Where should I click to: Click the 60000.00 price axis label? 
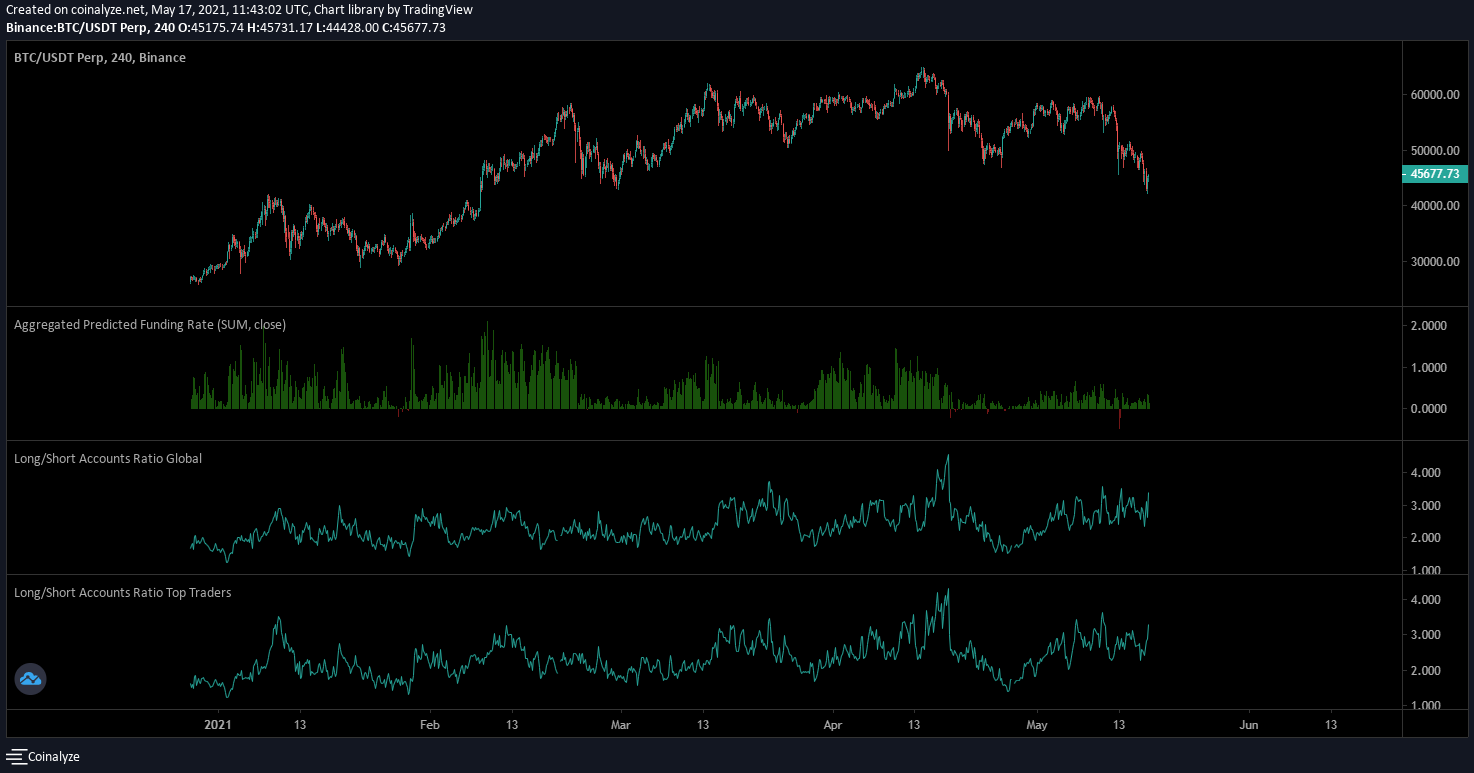click(x=1435, y=95)
